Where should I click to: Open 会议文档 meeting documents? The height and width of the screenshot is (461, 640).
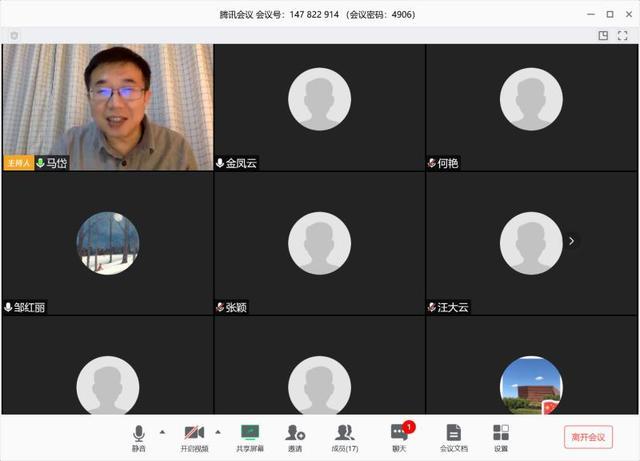point(453,435)
